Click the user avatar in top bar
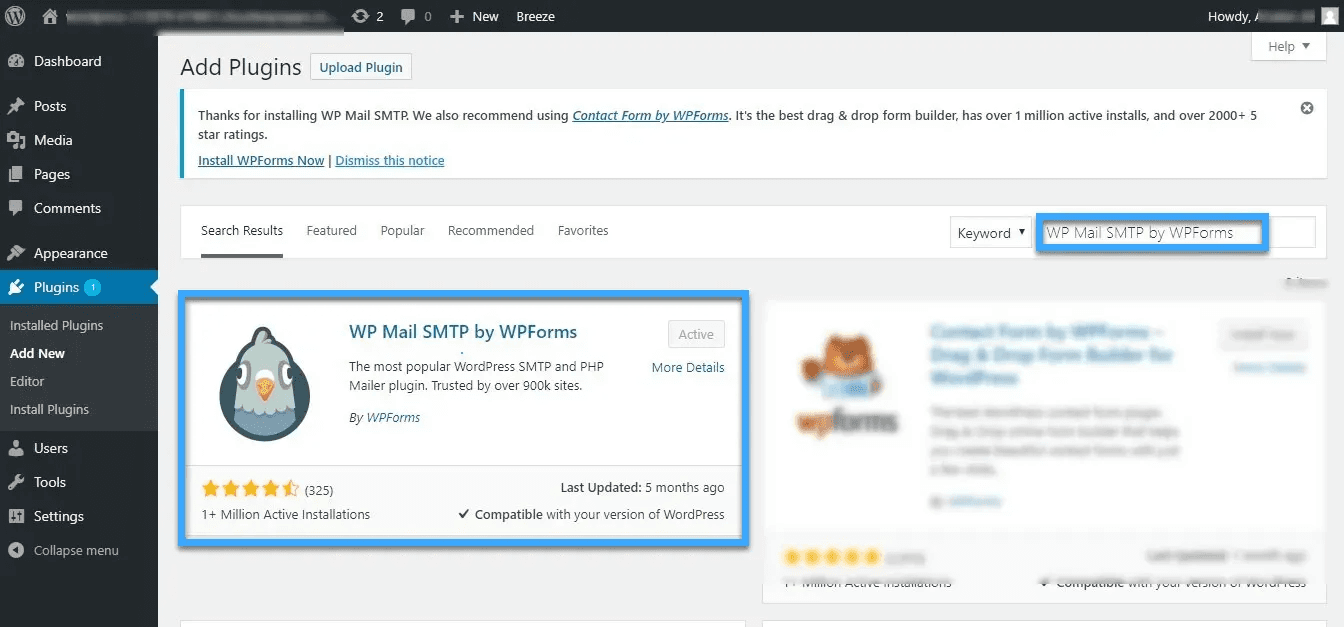Image resolution: width=1344 pixels, height=627 pixels. tap(1327, 16)
